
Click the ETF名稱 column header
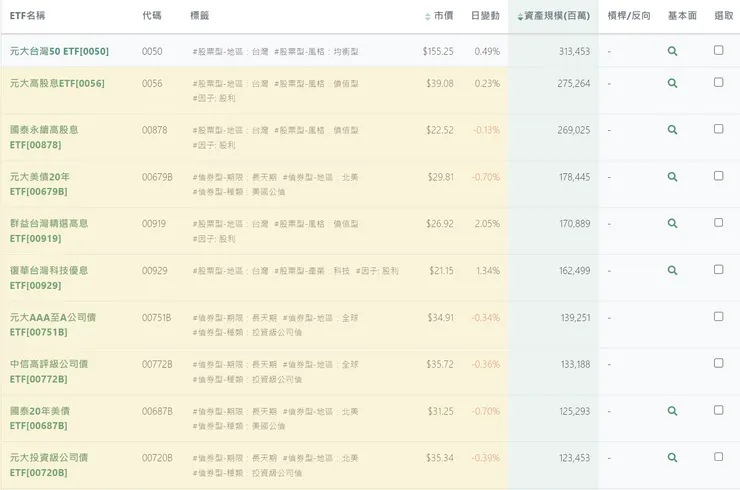28,17
